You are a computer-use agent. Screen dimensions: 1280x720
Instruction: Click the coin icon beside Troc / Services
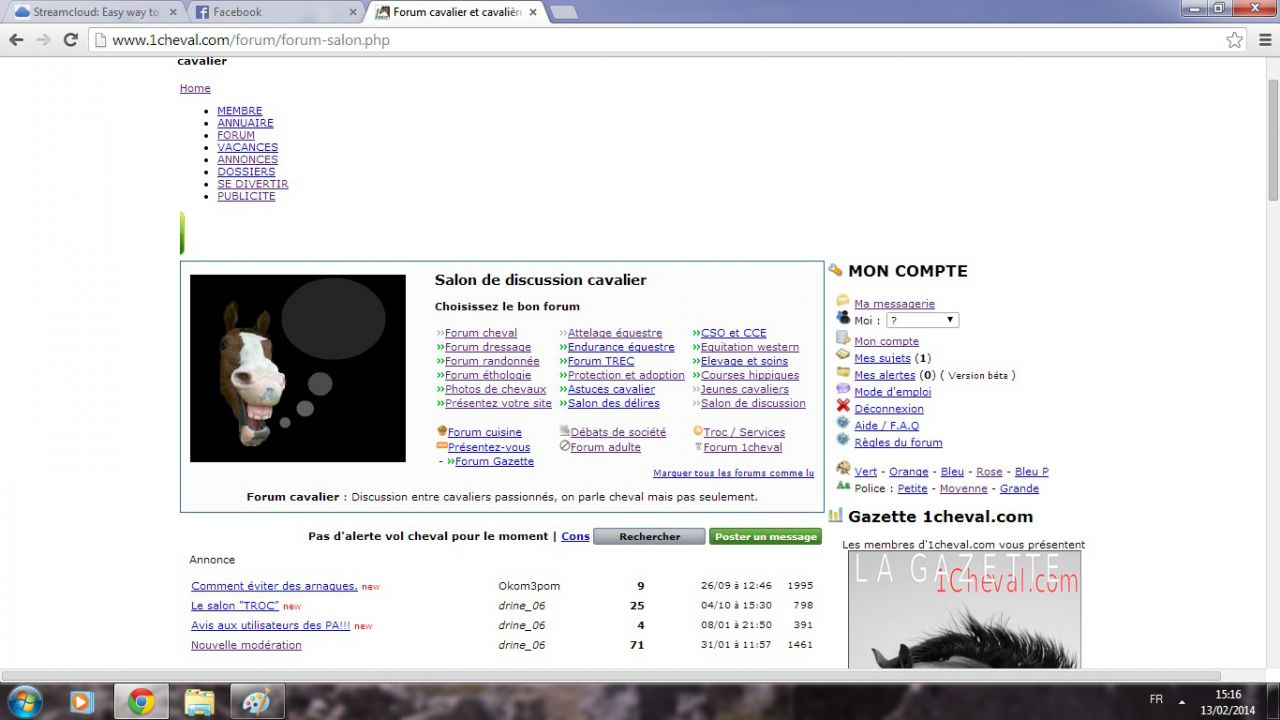coord(698,431)
